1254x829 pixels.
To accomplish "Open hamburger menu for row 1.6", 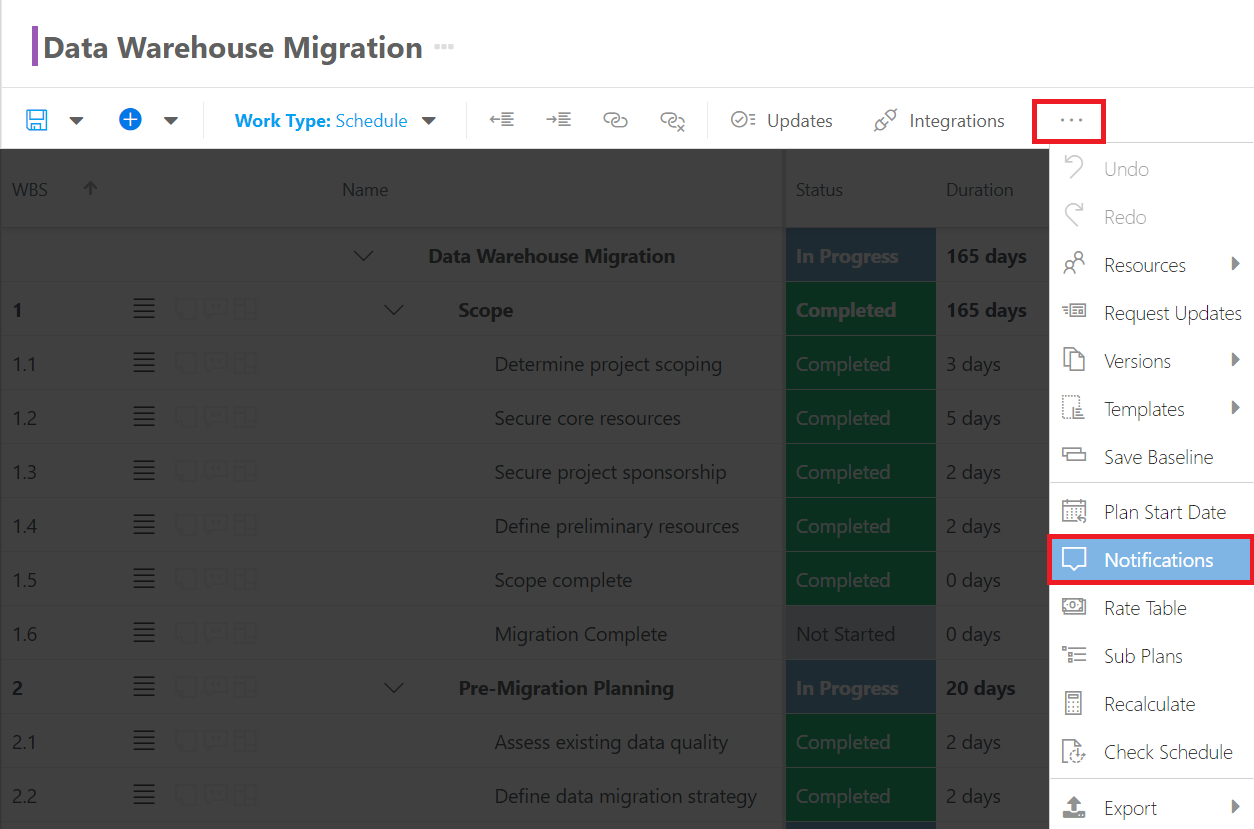I will [x=144, y=634].
